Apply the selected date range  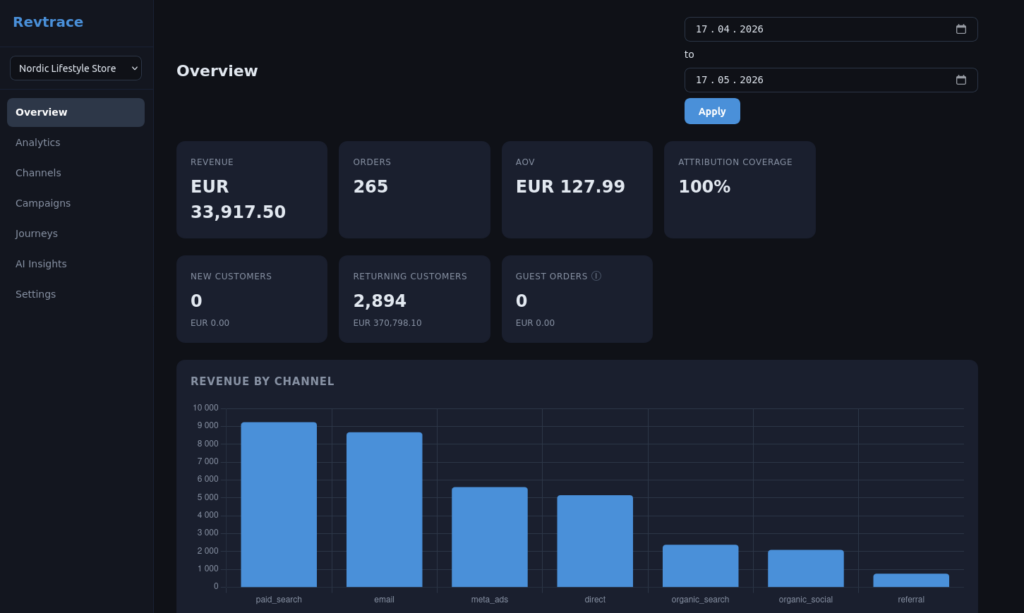(x=712, y=112)
